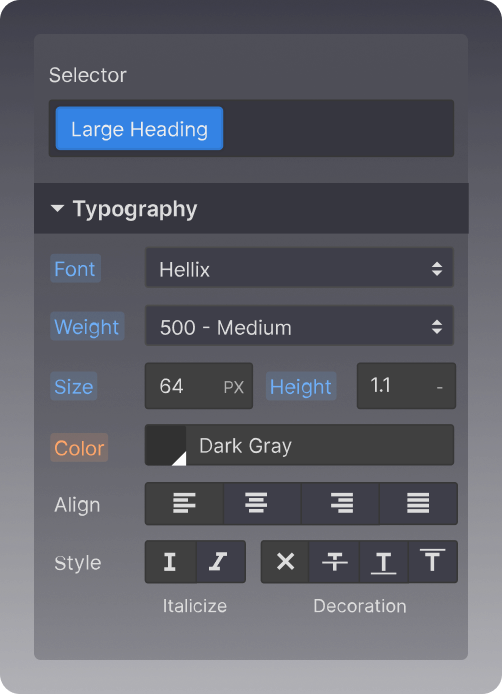Select justify text alignment icon
Image resolution: width=502 pixels, height=694 pixels.
[x=418, y=503]
